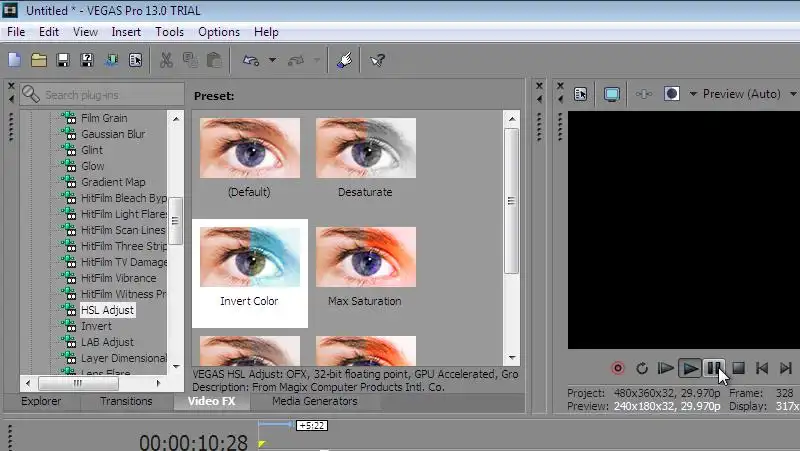The height and width of the screenshot is (451, 800).
Task: Switch to the Media Generators tab
Action: click(x=315, y=401)
